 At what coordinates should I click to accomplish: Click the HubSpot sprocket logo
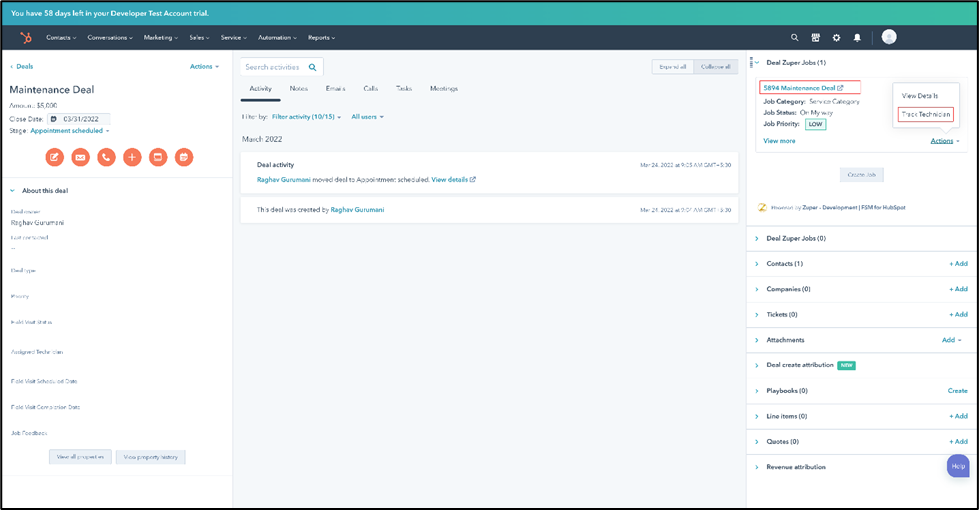(x=26, y=37)
